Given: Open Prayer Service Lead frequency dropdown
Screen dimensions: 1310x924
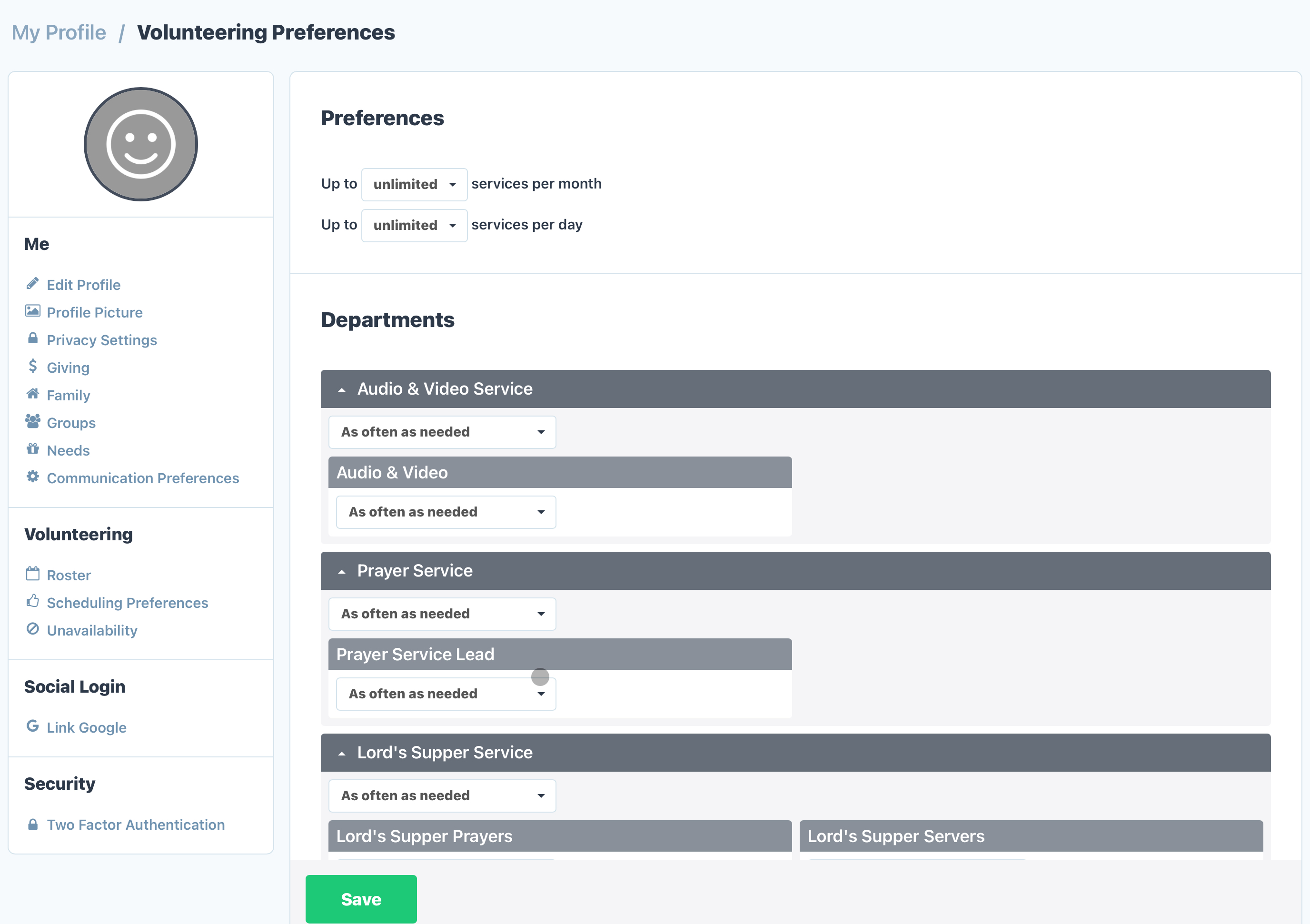Looking at the screenshot, I should 446,694.
